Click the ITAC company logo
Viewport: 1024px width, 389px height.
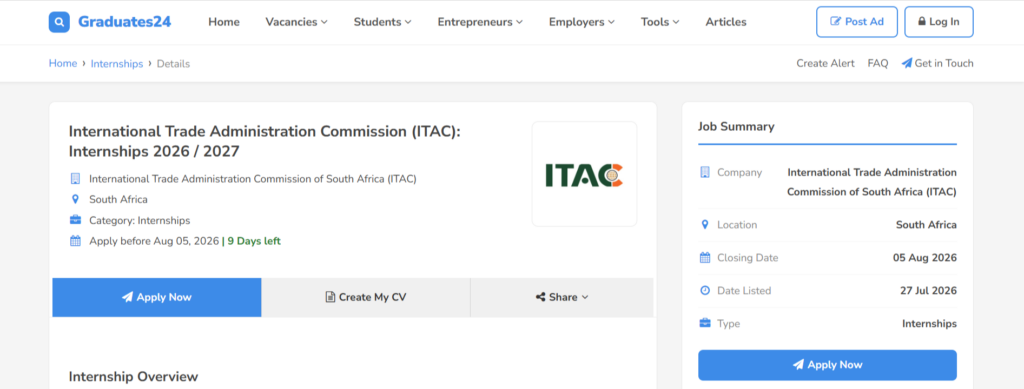[584, 174]
